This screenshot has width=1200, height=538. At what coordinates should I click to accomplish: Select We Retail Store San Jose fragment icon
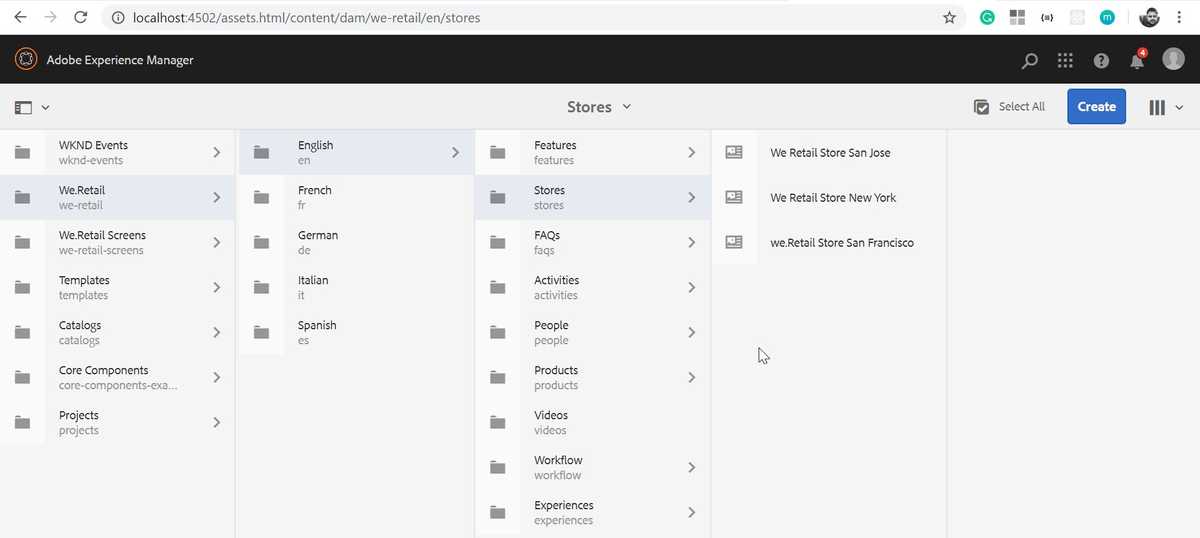tap(734, 153)
